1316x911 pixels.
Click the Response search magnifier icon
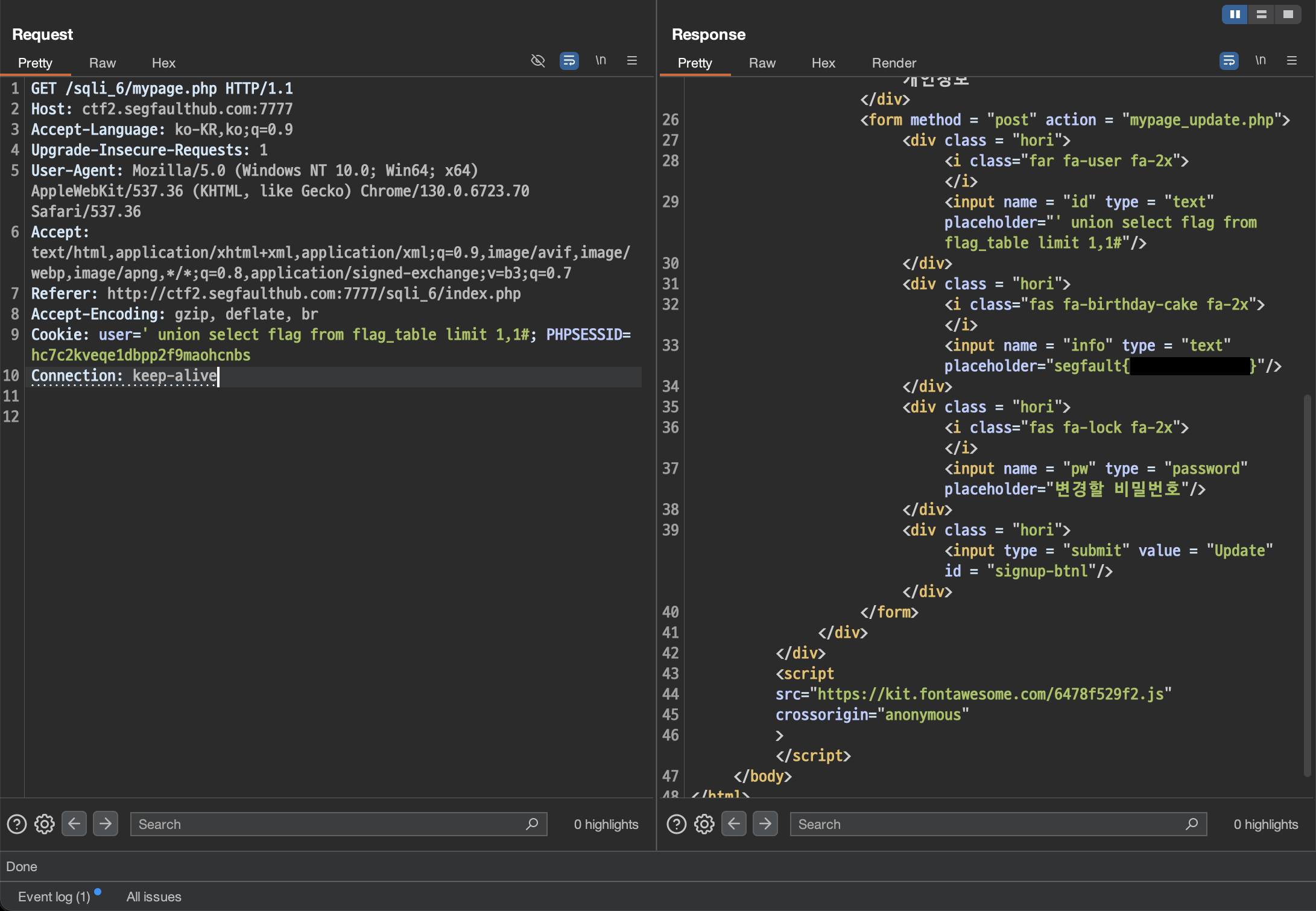click(1192, 824)
